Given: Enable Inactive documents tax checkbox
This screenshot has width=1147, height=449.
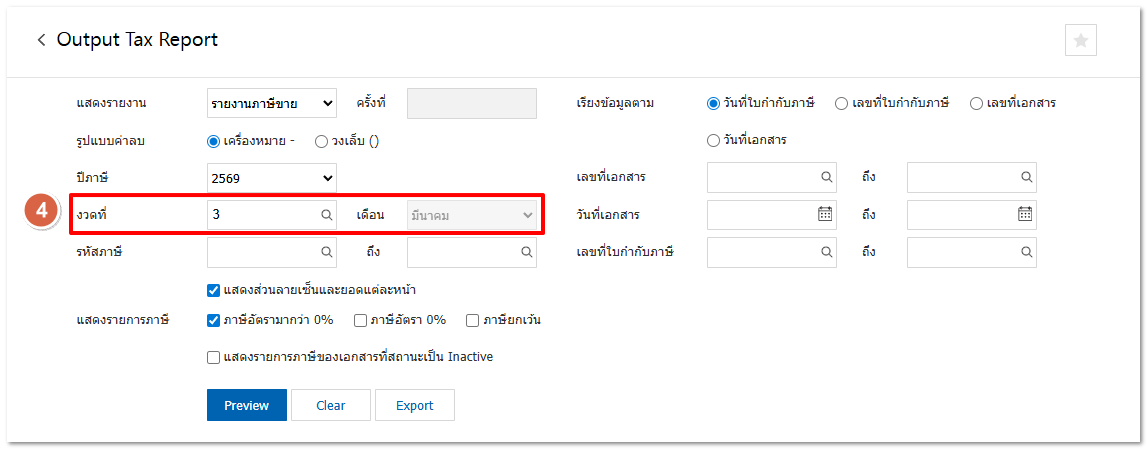Looking at the screenshot, I should [213, 357].
